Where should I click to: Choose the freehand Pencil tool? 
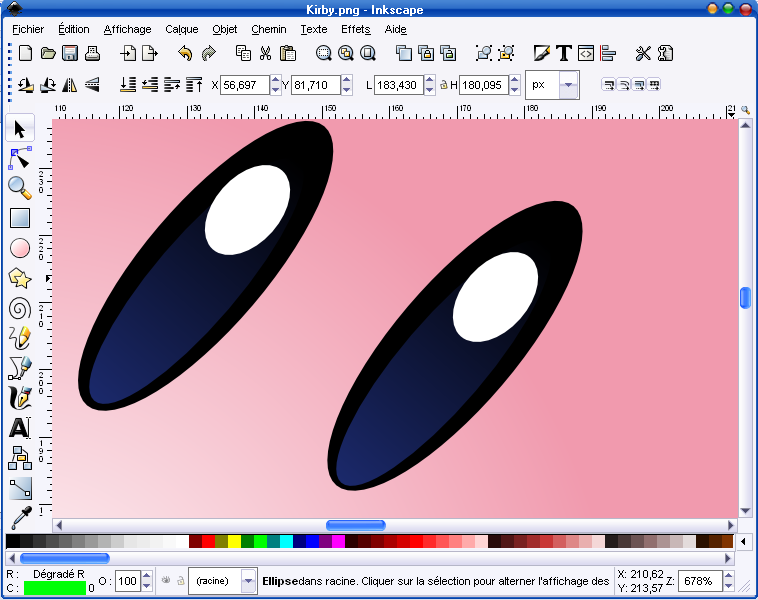pyautogui.click(x=20, y=338)
